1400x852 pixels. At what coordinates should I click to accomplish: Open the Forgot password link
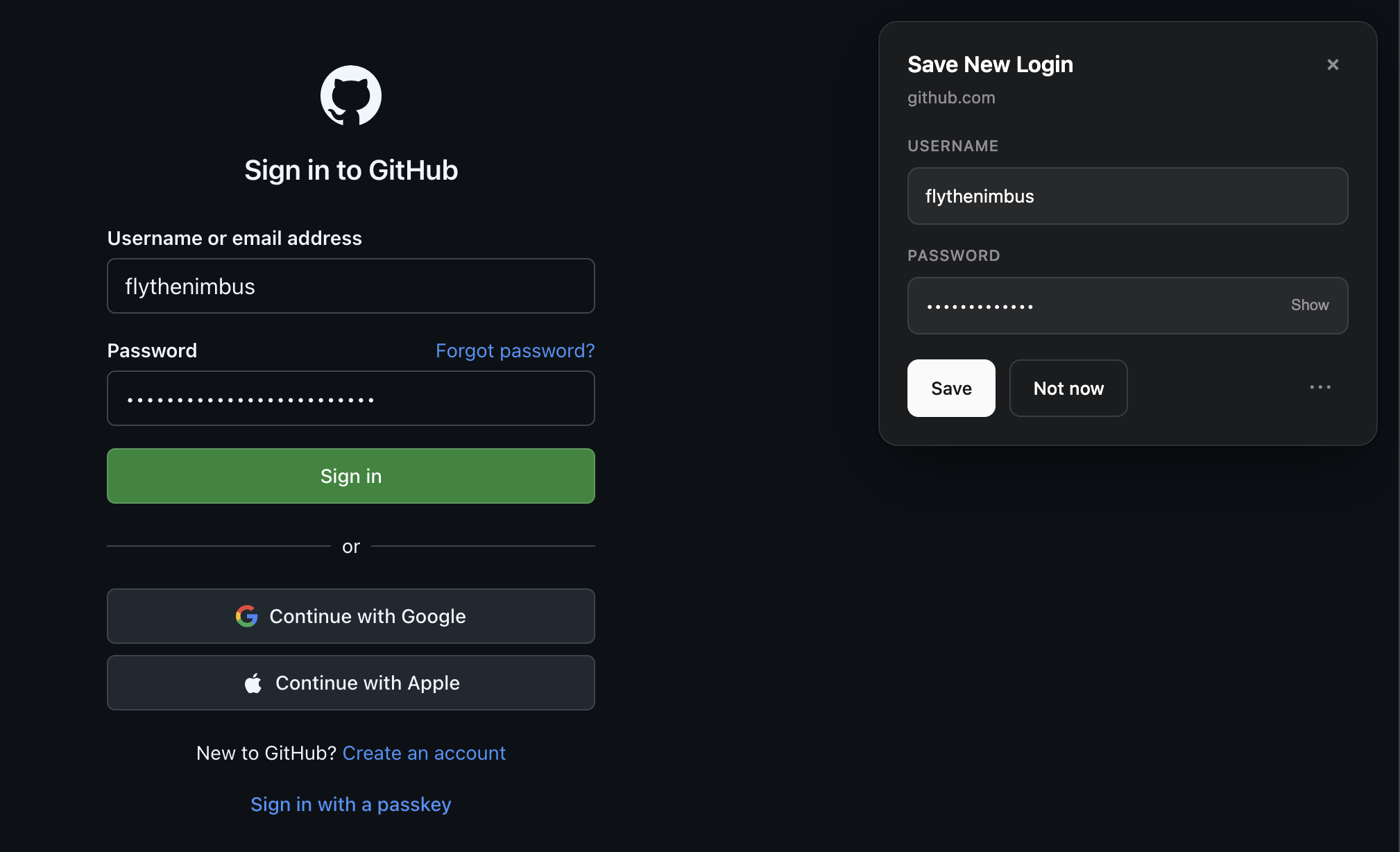click(515, 350)
